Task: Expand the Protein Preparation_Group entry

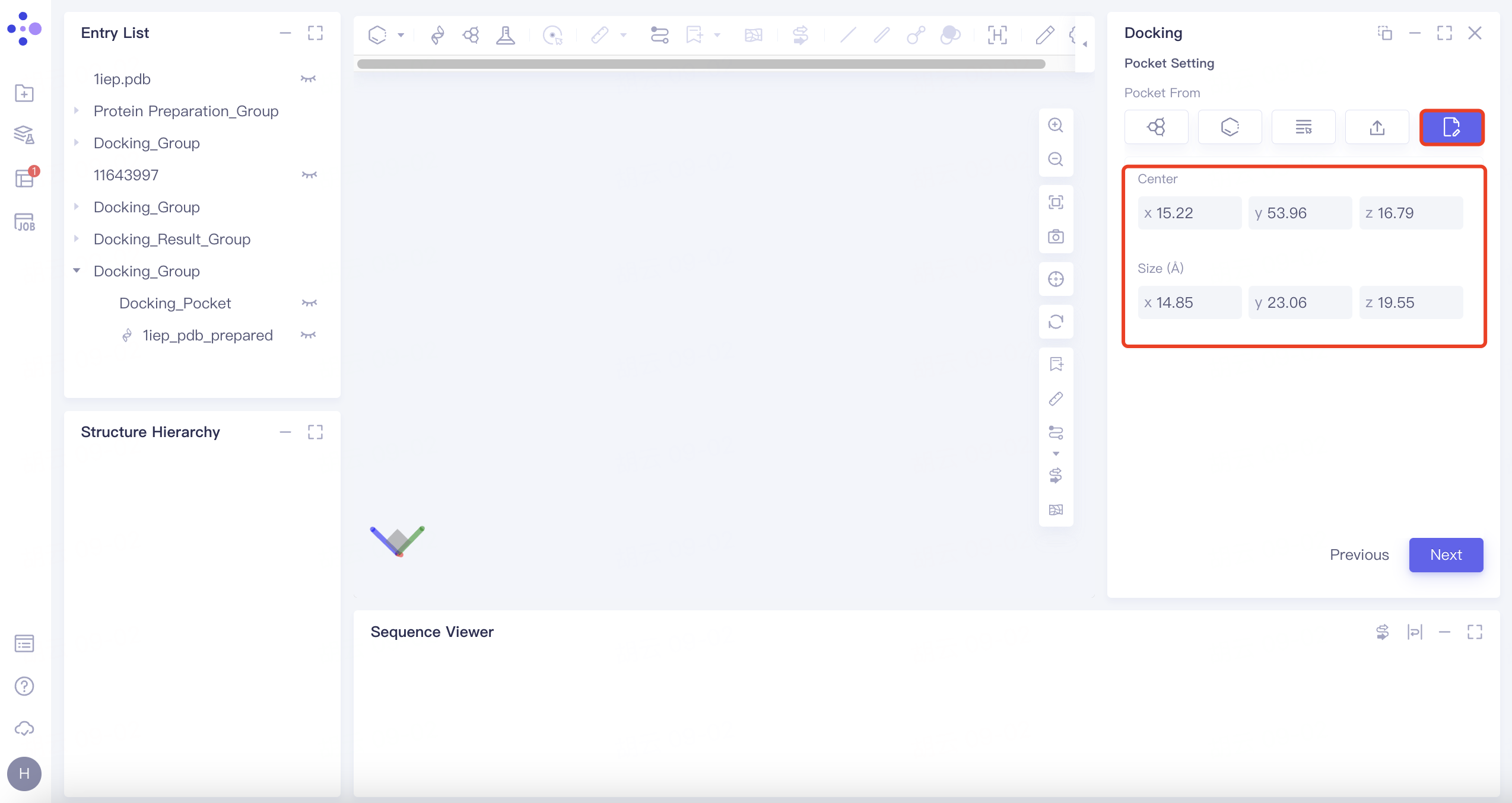Action: 77,111
